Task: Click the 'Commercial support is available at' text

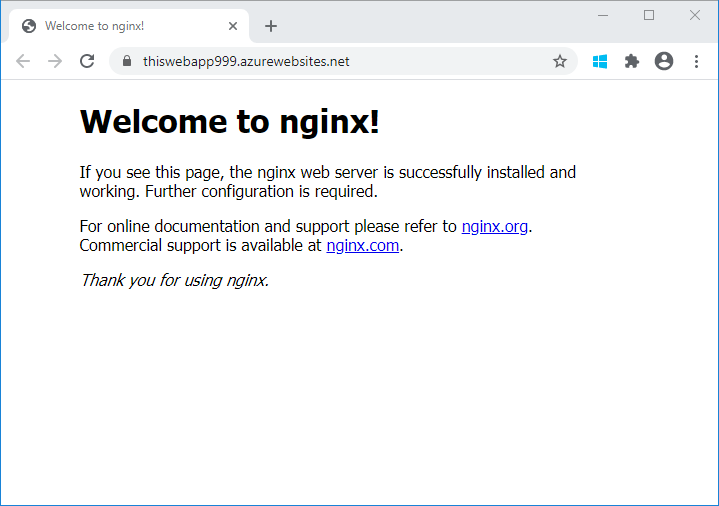Action: click(x=200, y=245)
